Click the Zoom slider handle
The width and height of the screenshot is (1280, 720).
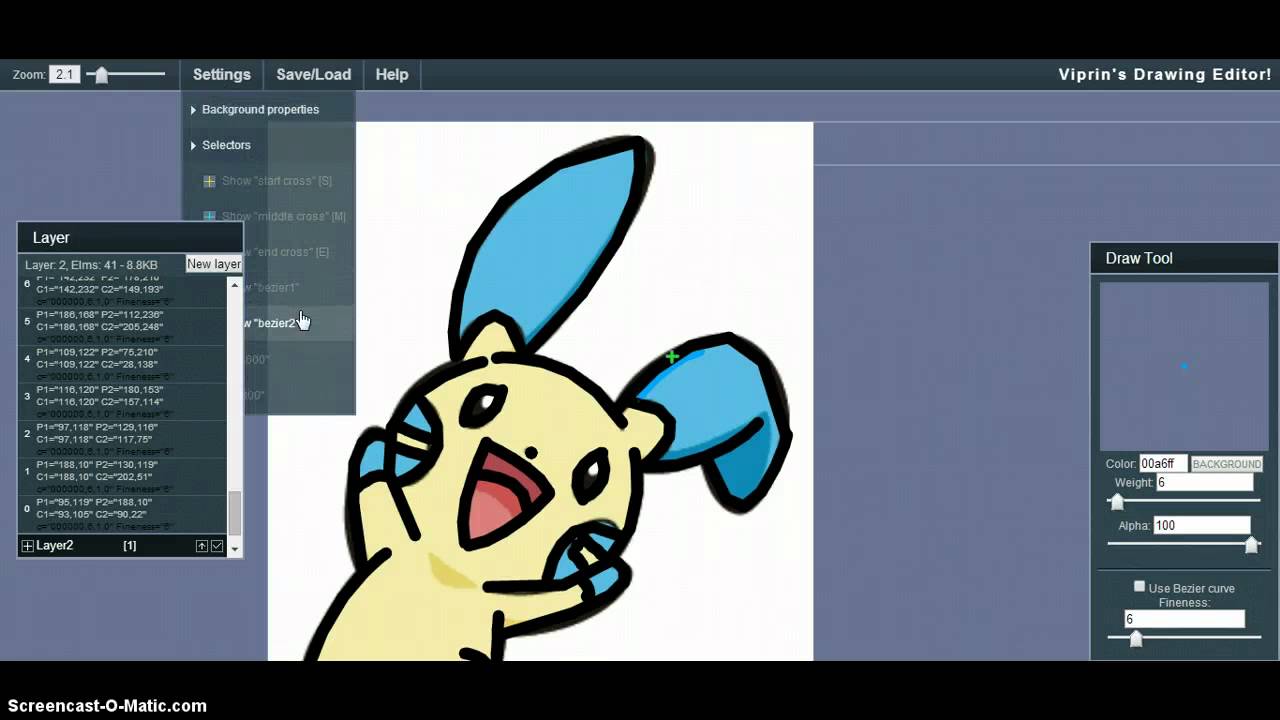(x=100, y=75)
